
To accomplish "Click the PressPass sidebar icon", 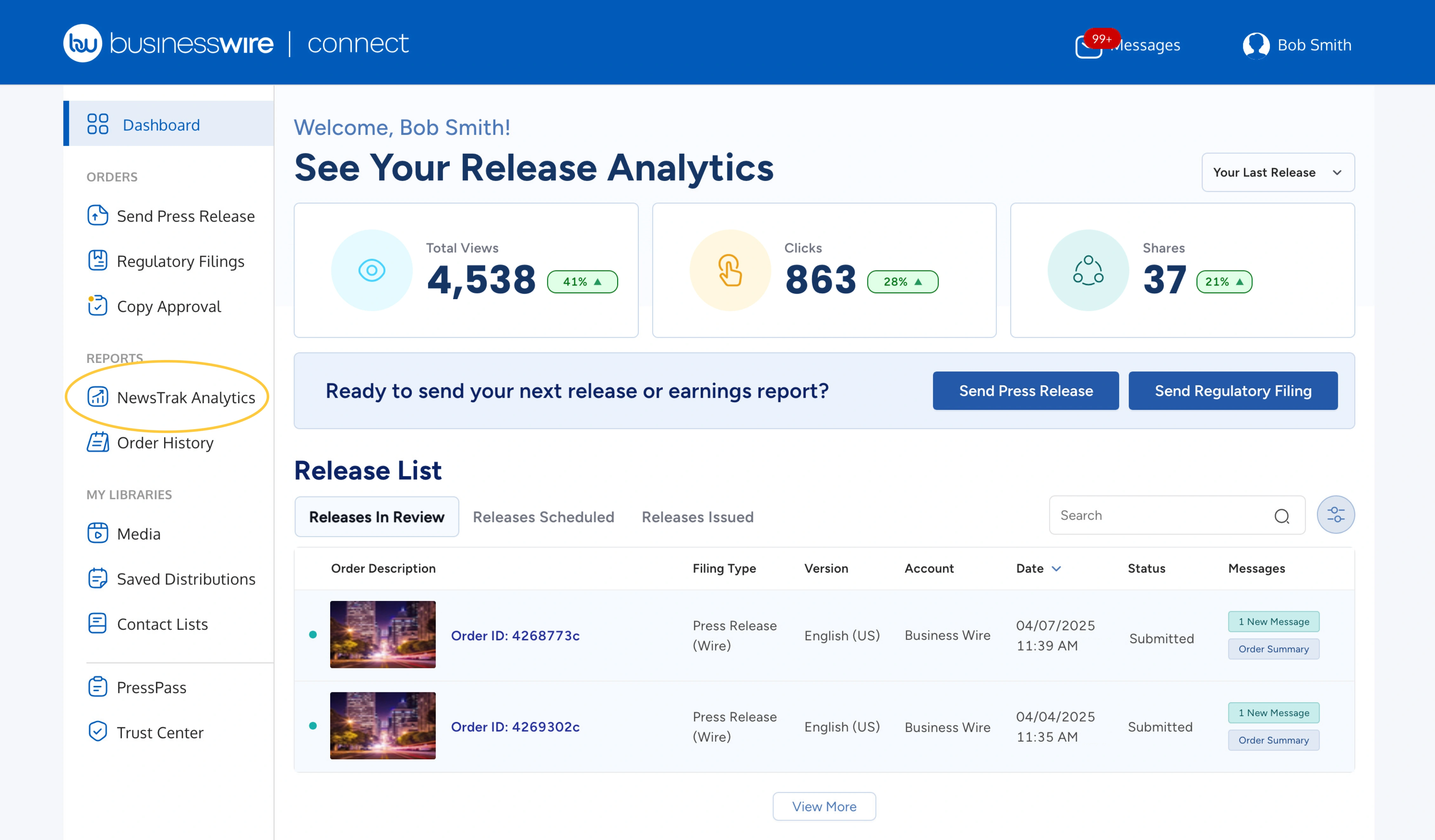I will (x=97, y=687).
